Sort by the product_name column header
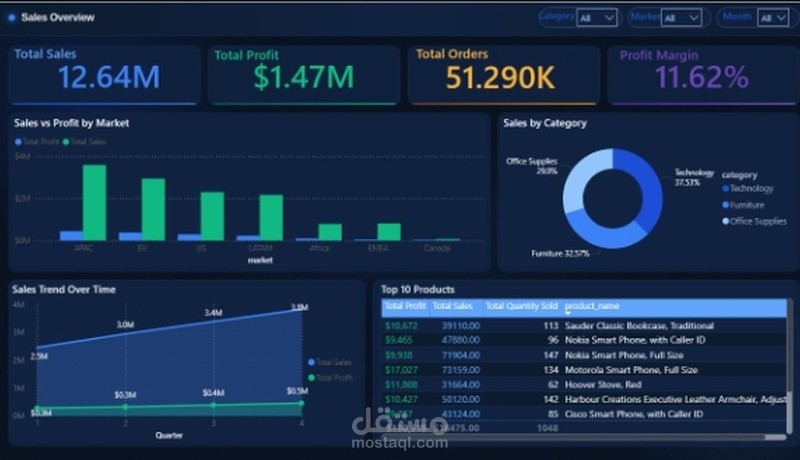 592,306
